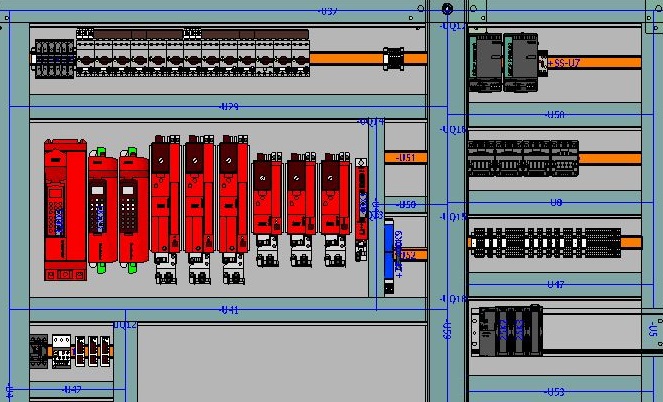Viewport: 663px width, 402px height.
Task: Select the widest red drive at far left
Action: tap(64, 210)
